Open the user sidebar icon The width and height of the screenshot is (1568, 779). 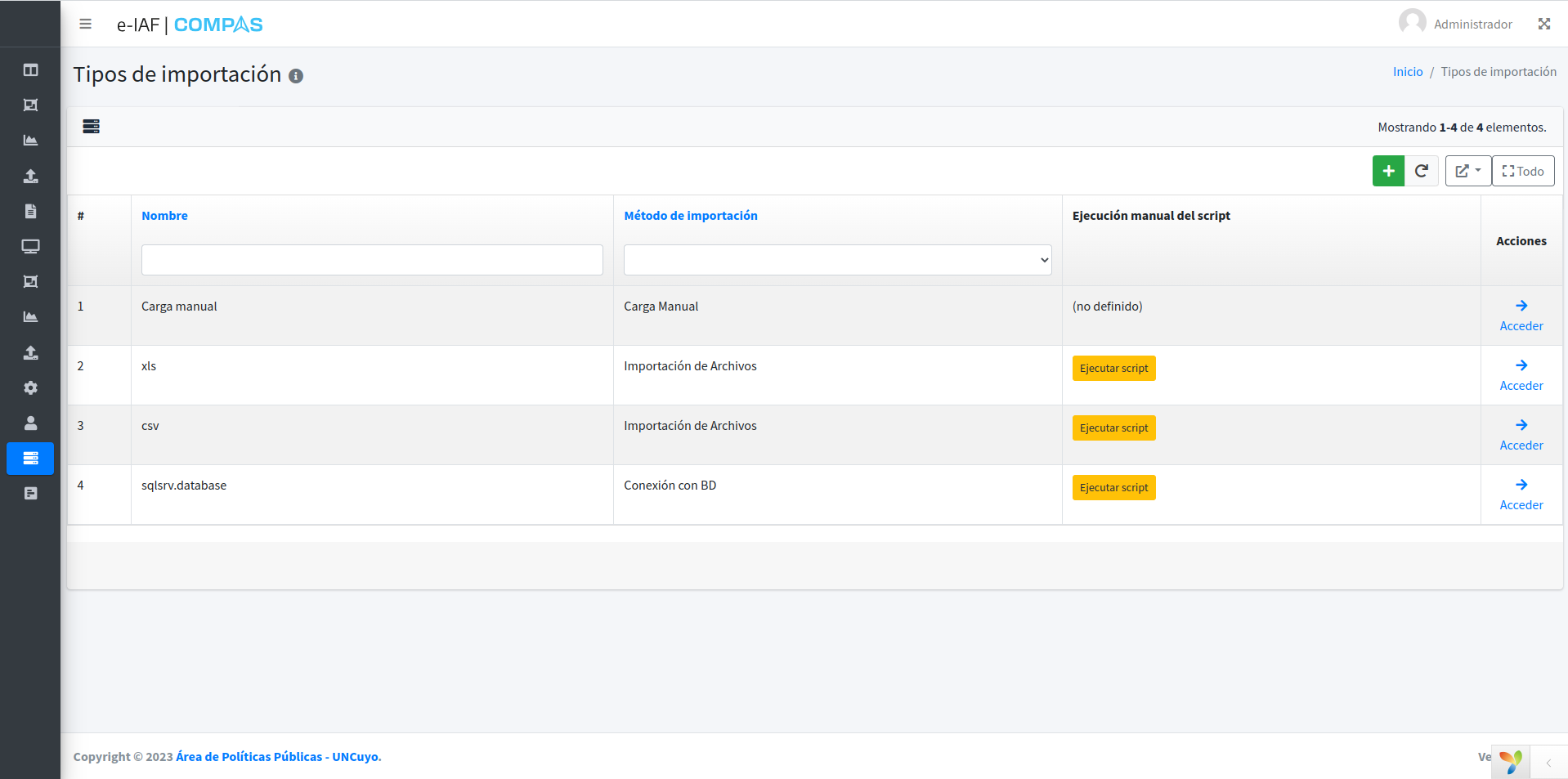click(x=30, y=423)
